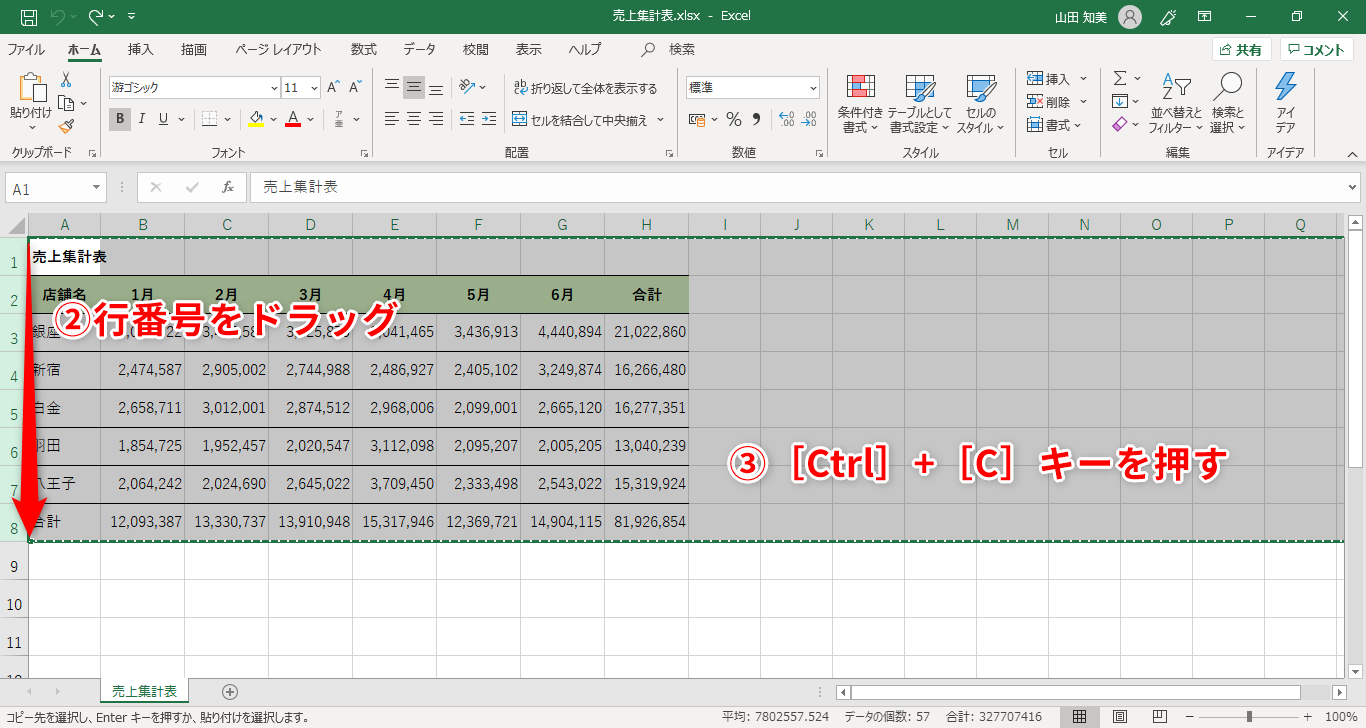1366x728 pixels.
Task: Increase font size with large A icon
Action: [x=333, y=88]
